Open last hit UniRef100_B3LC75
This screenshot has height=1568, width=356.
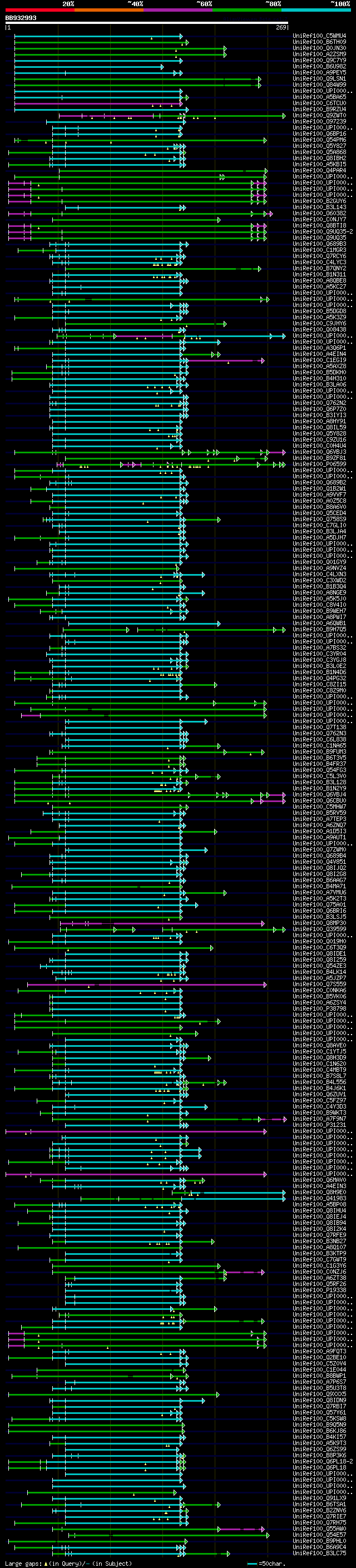(x=319, y=1553)
